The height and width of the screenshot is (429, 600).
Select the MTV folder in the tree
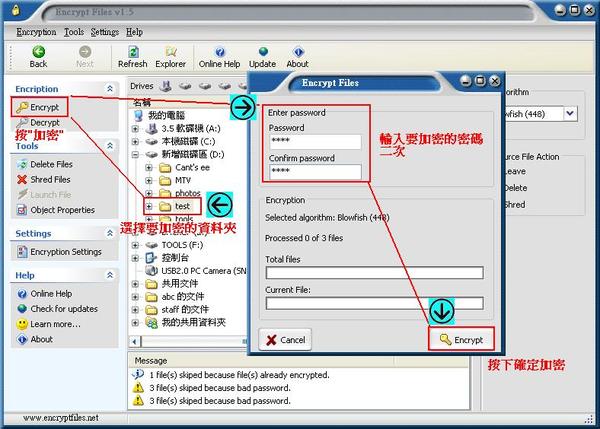pos(175,180)
